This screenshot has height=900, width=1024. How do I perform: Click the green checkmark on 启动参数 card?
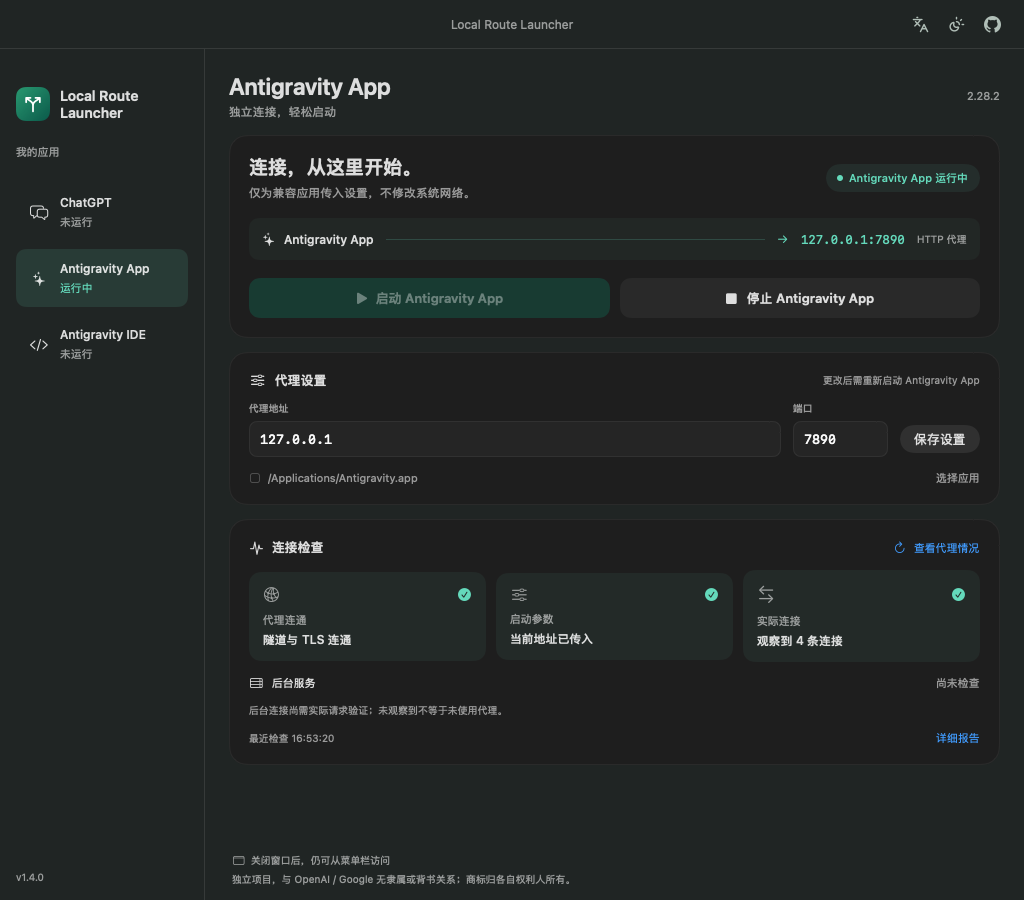[711, 594]
